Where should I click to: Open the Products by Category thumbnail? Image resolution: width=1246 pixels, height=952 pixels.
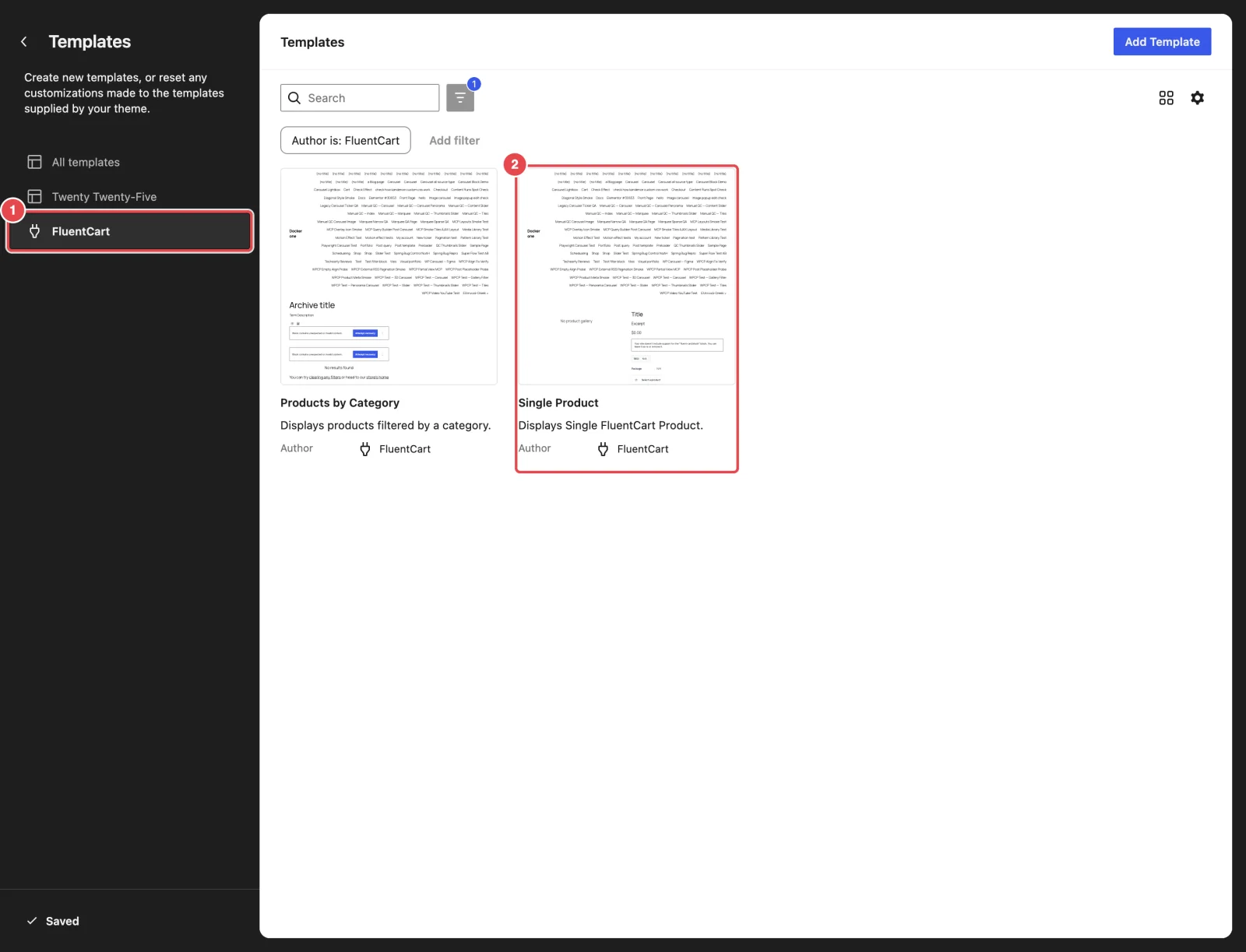point(389,276)
